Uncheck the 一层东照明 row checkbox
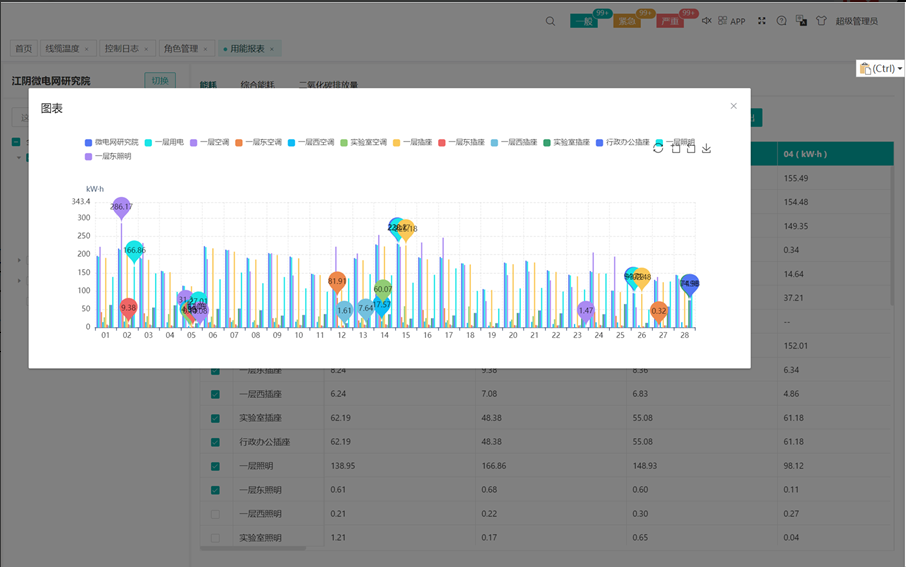 pos(215,490)
